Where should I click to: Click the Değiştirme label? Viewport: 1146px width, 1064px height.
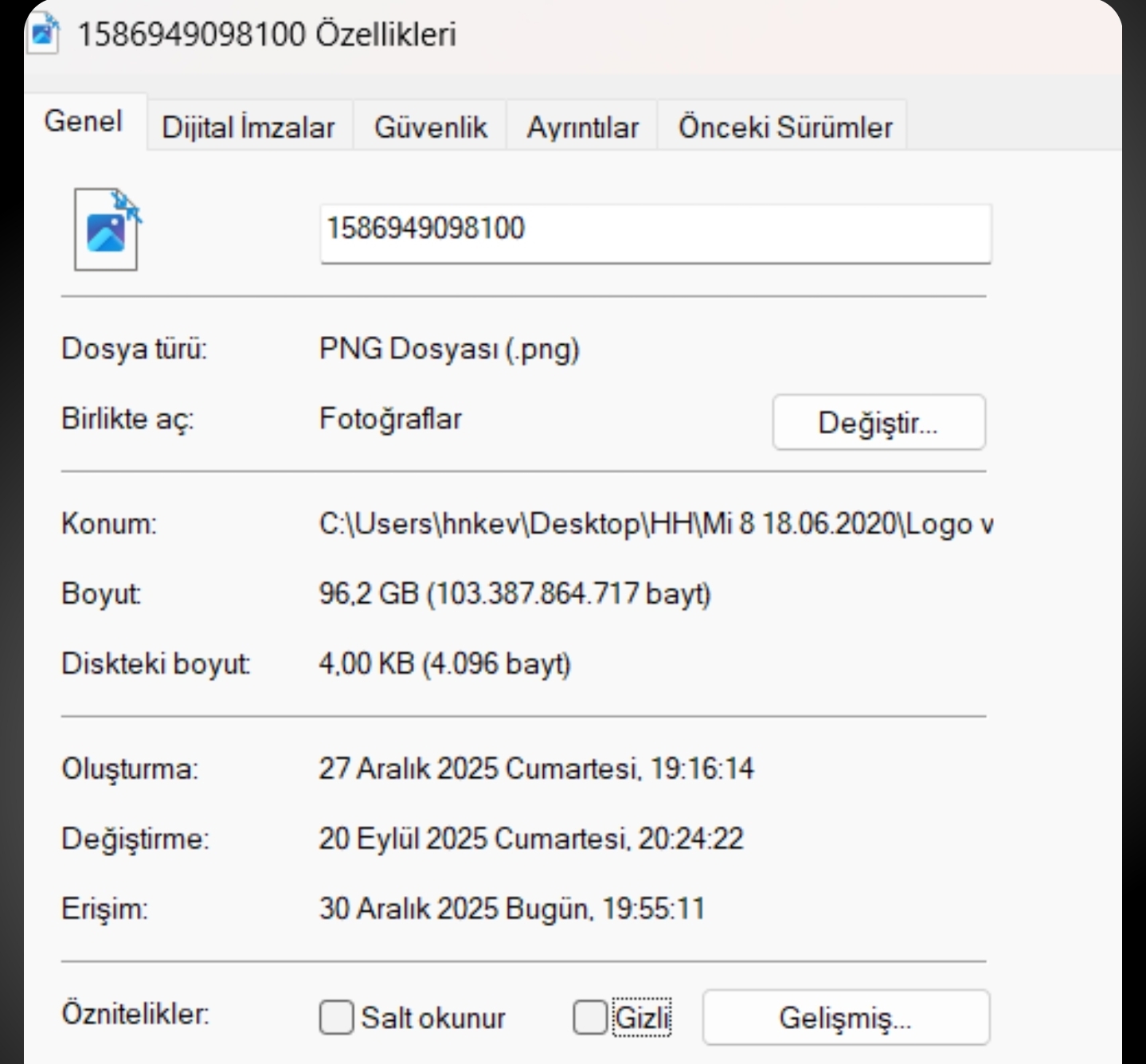(x=135, y=839)
